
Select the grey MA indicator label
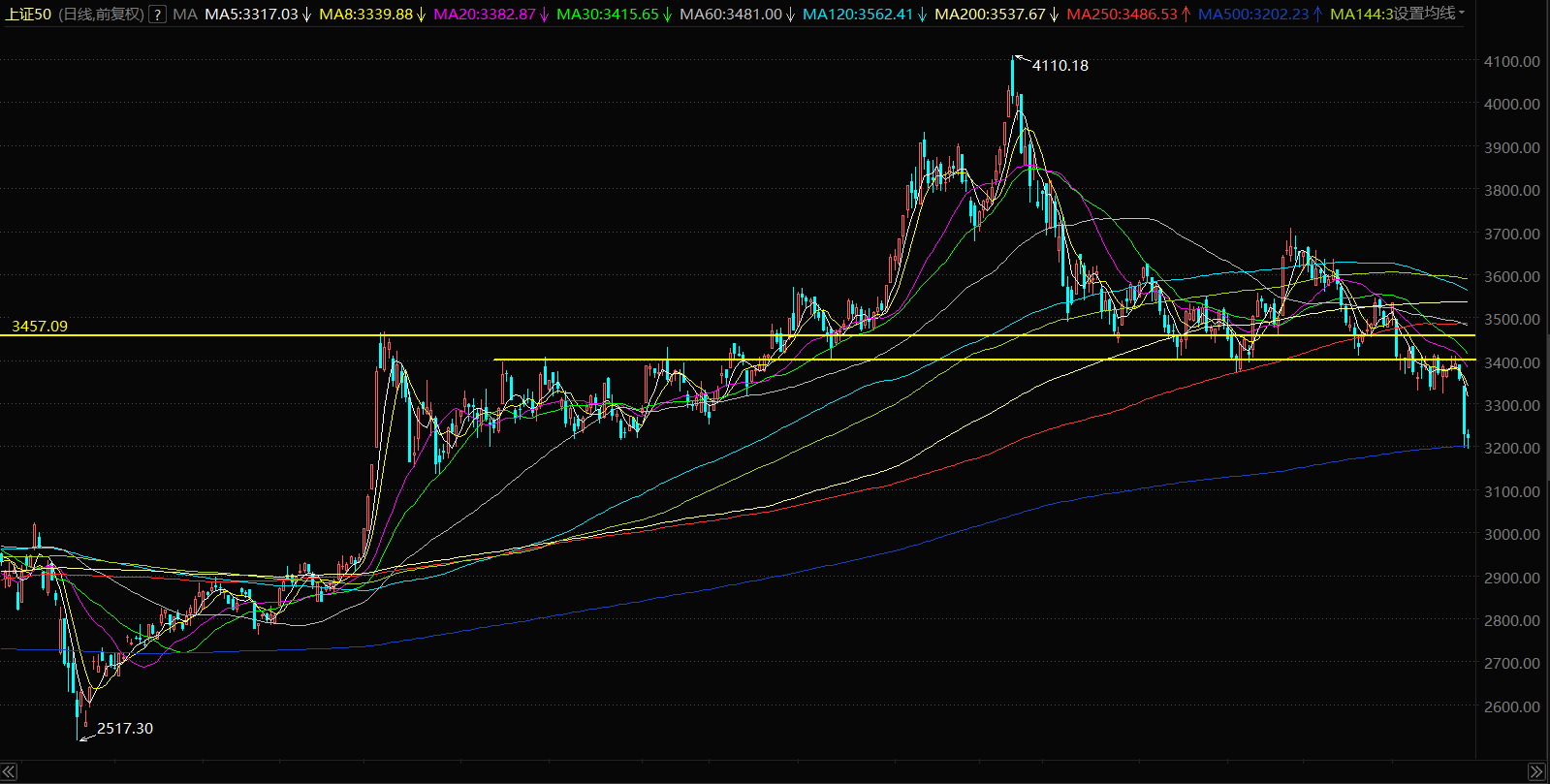coord(184,15)
